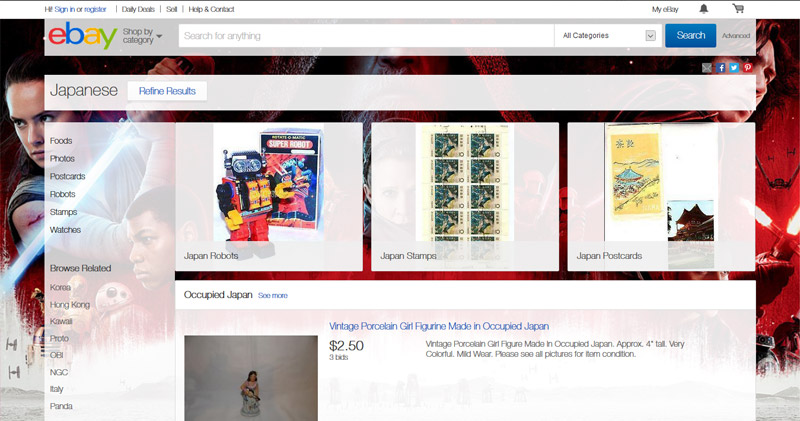Select the Robots category in sidebar

62,194
